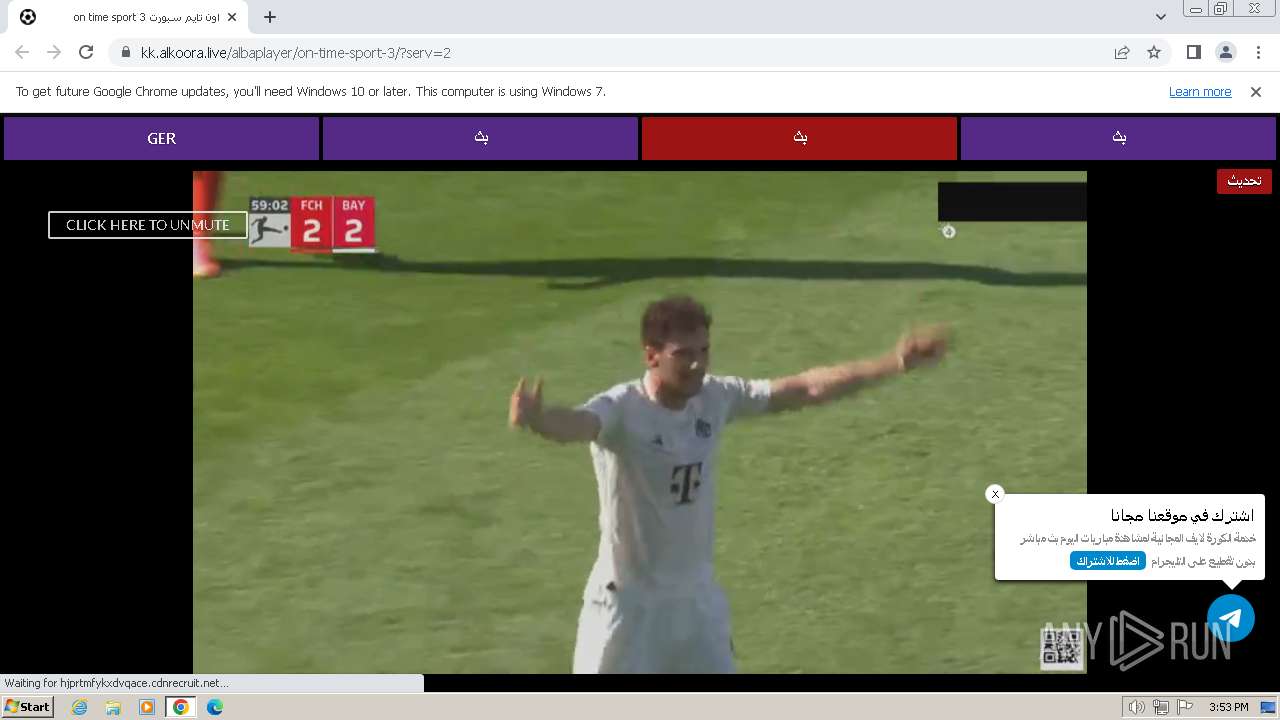Reload the current page
Viewport: 1280px width, 720px height.
click(86, 52)
